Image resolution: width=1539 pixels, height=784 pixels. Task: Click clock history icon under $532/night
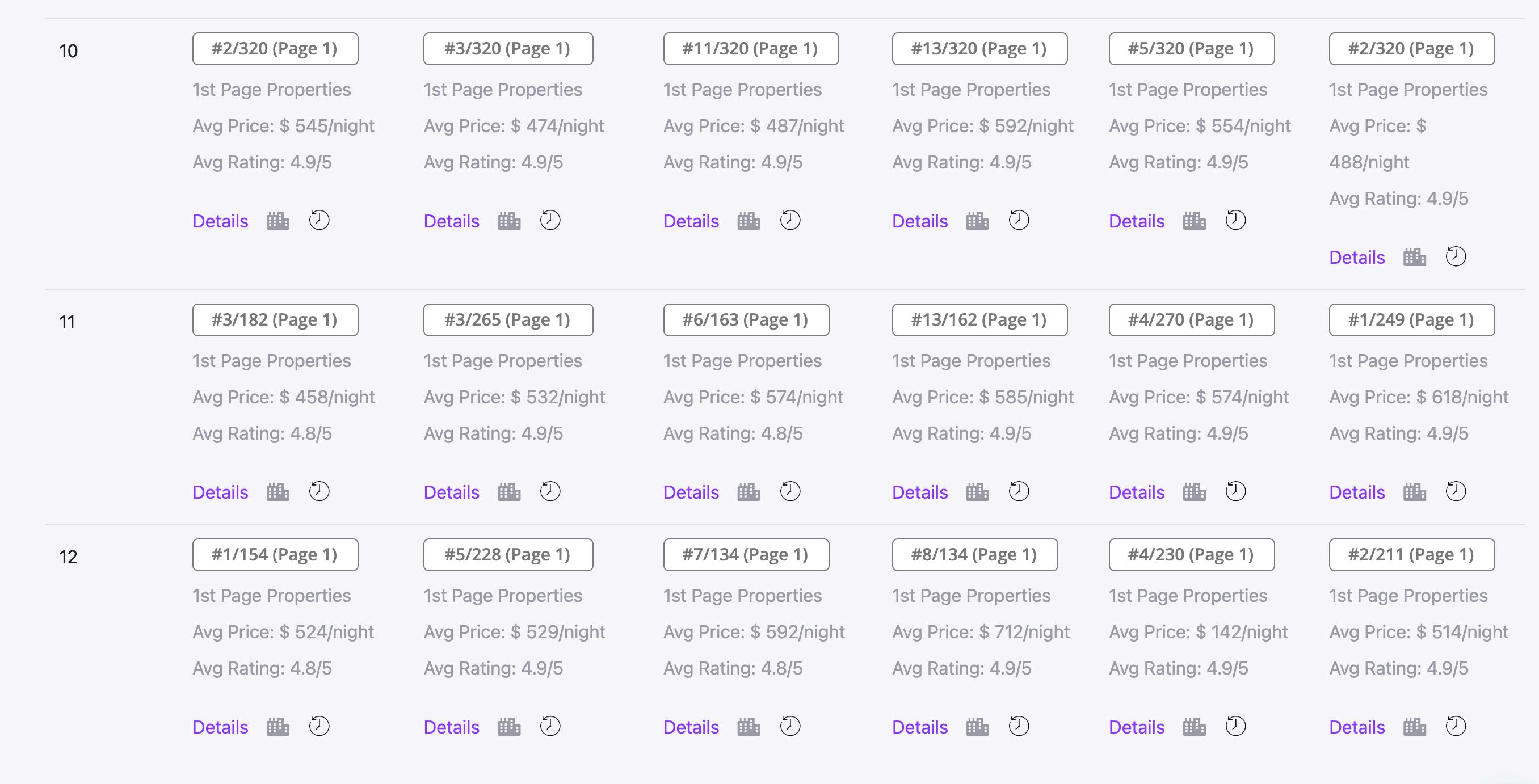pyautogui.click(x=550, y=491)
